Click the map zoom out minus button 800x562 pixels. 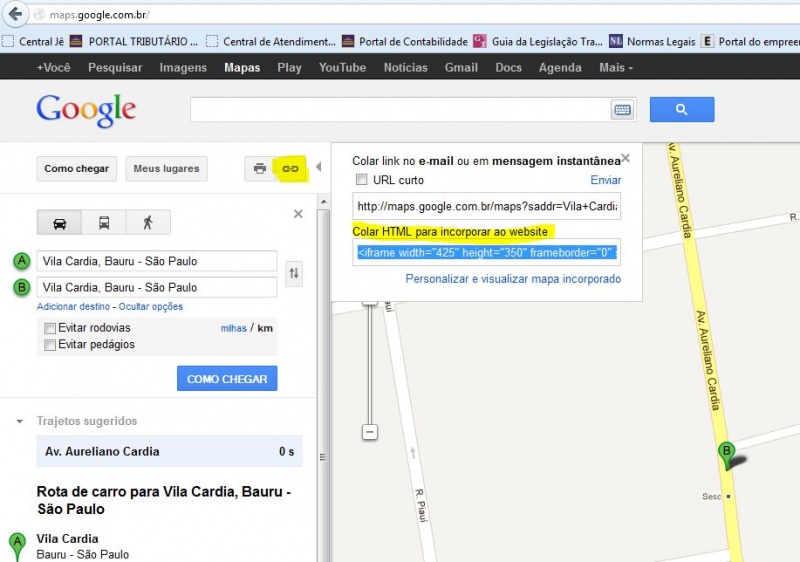click(370, 432)
